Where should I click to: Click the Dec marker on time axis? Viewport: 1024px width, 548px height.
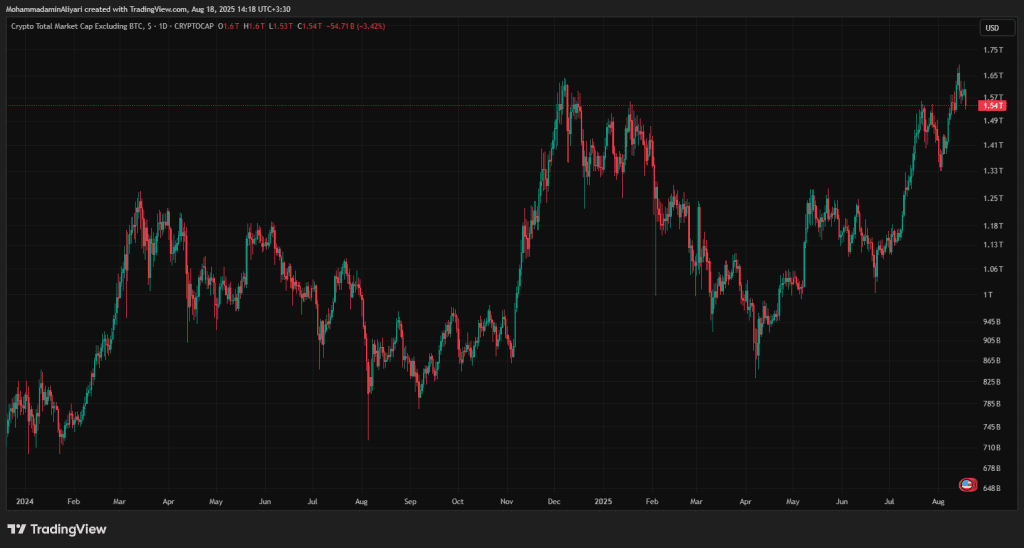[553, 499]
